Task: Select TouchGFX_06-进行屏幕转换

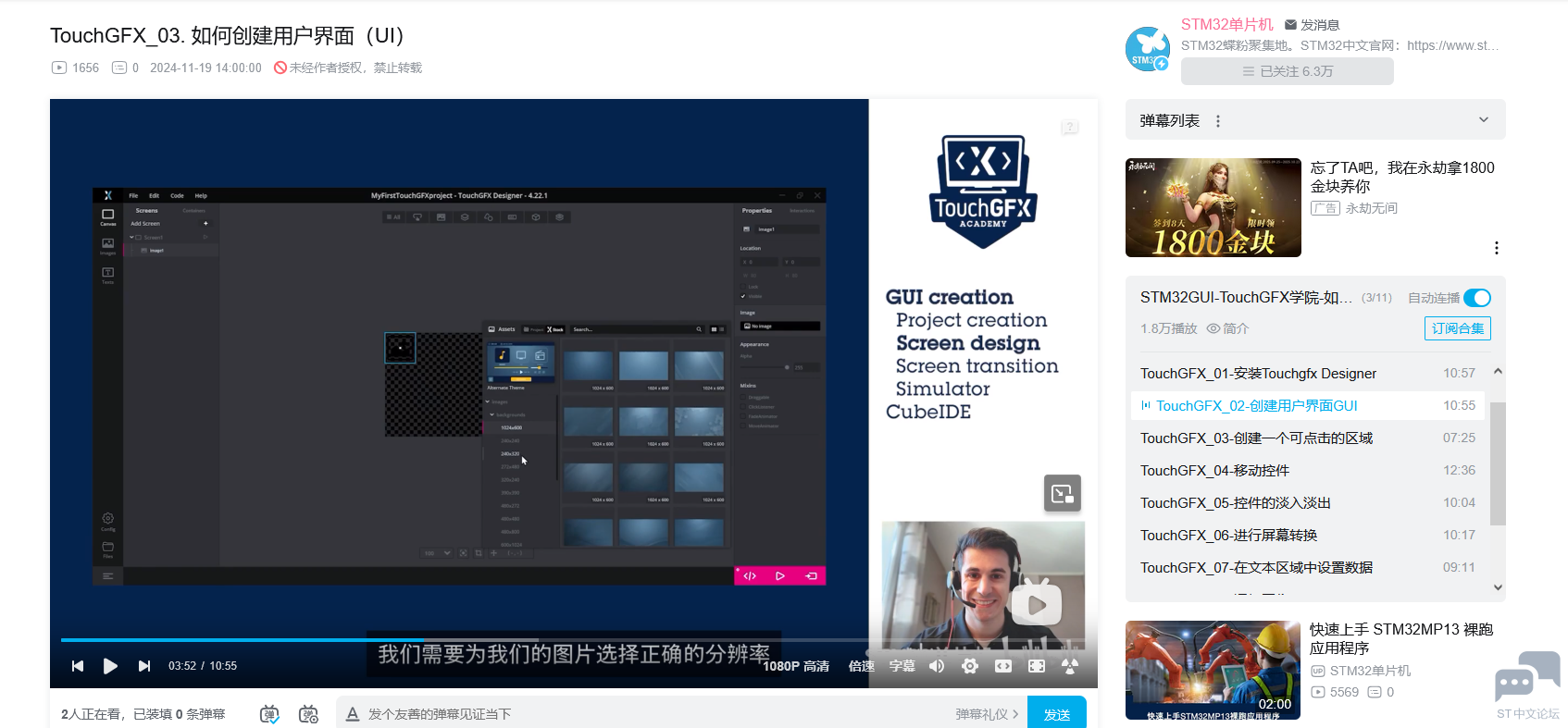Action: point(1308,536)
